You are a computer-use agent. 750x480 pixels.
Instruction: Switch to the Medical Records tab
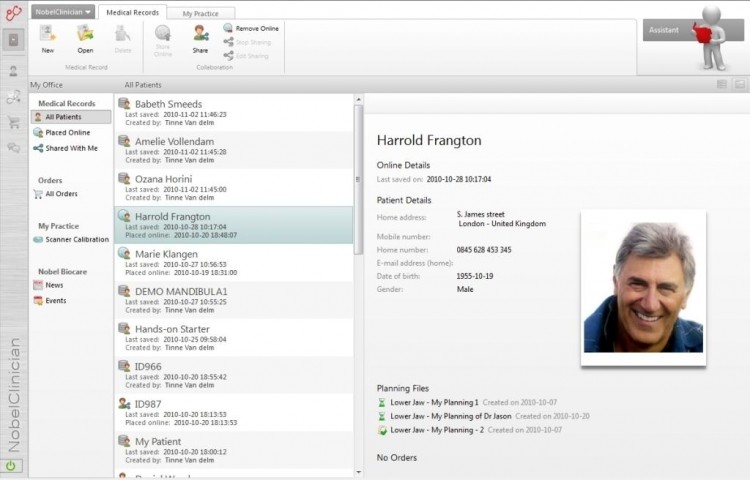pyautogui.click(x=132, y=12)
